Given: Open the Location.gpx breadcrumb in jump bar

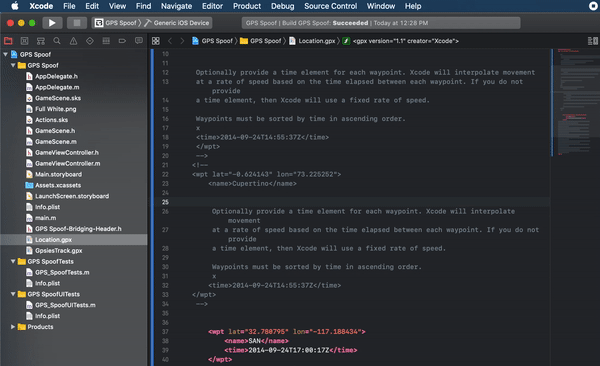Looking at the screenshot, I should click(x=312, y=41).
